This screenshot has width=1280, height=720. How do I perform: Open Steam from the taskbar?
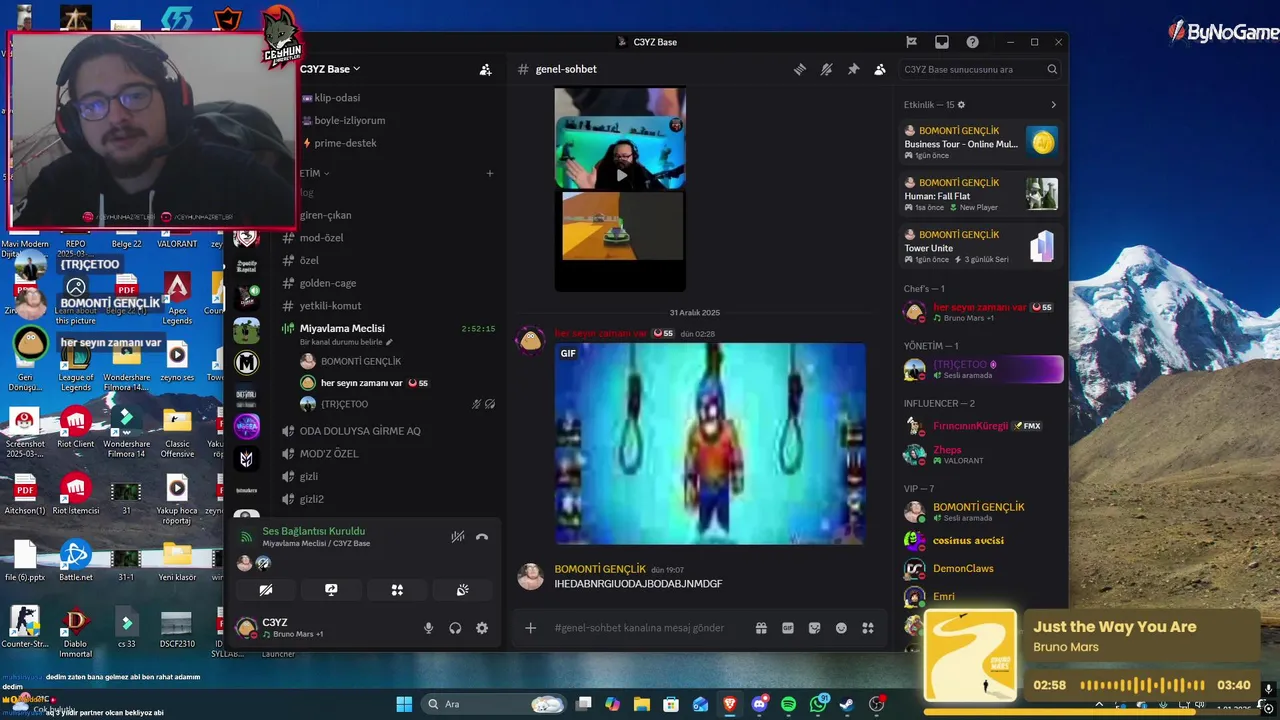point(847,704)
